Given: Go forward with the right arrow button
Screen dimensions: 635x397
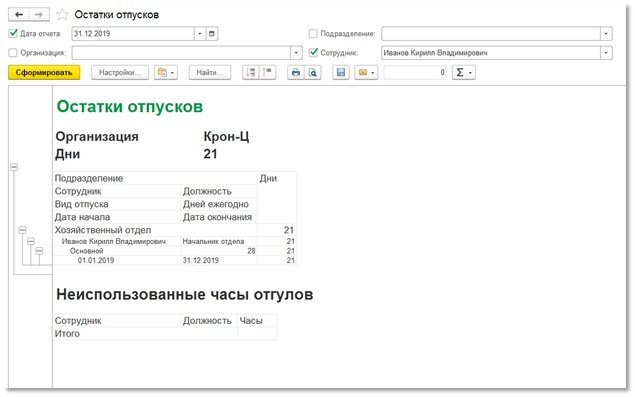Looking at the screenshot, I should 39,15.
